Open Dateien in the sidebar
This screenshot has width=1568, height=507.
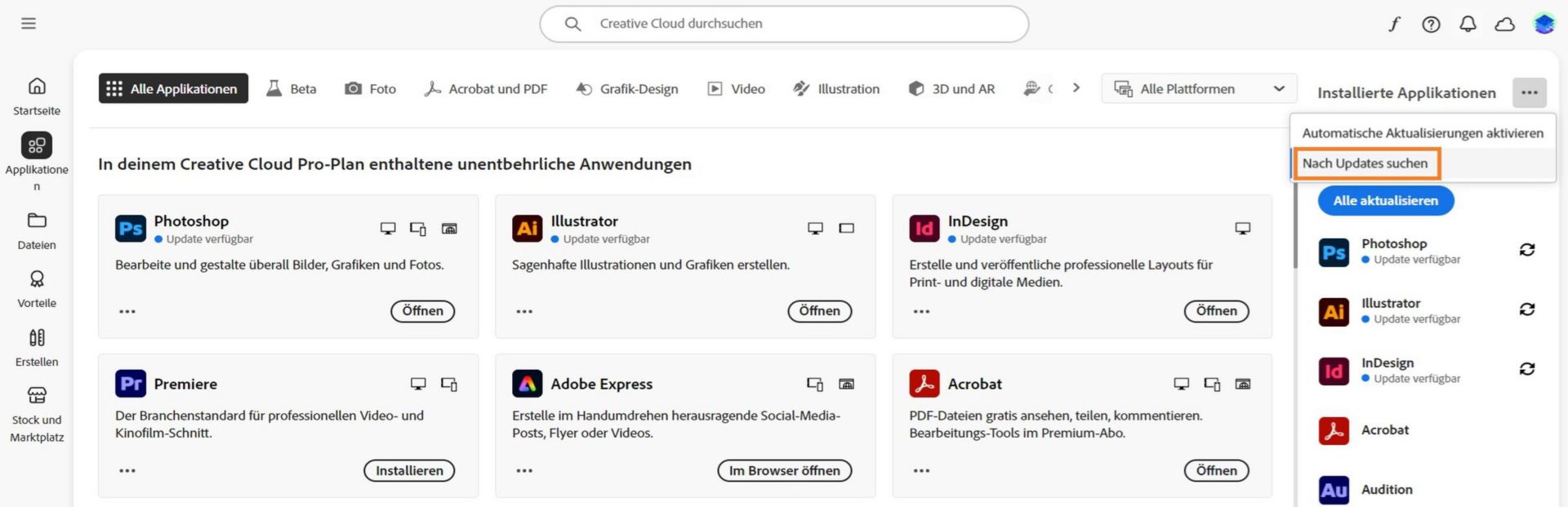(x=37, y=231)
